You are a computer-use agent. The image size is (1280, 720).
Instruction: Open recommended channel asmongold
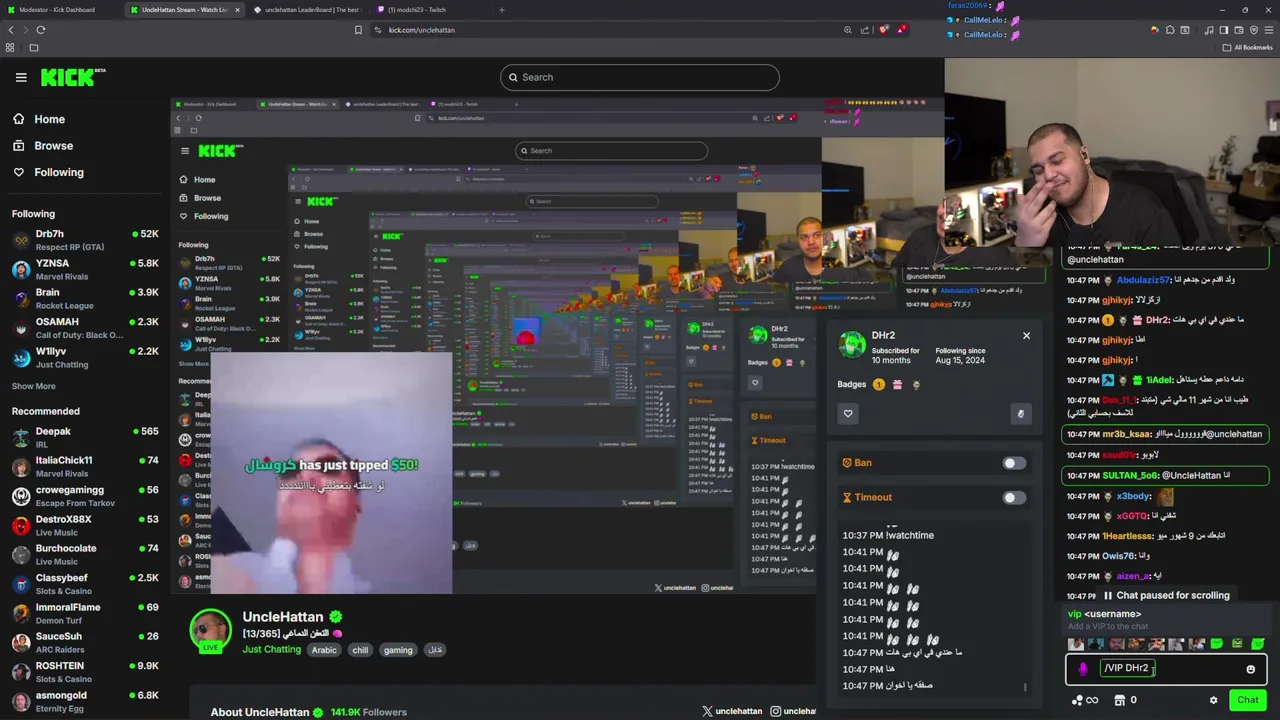85,701
